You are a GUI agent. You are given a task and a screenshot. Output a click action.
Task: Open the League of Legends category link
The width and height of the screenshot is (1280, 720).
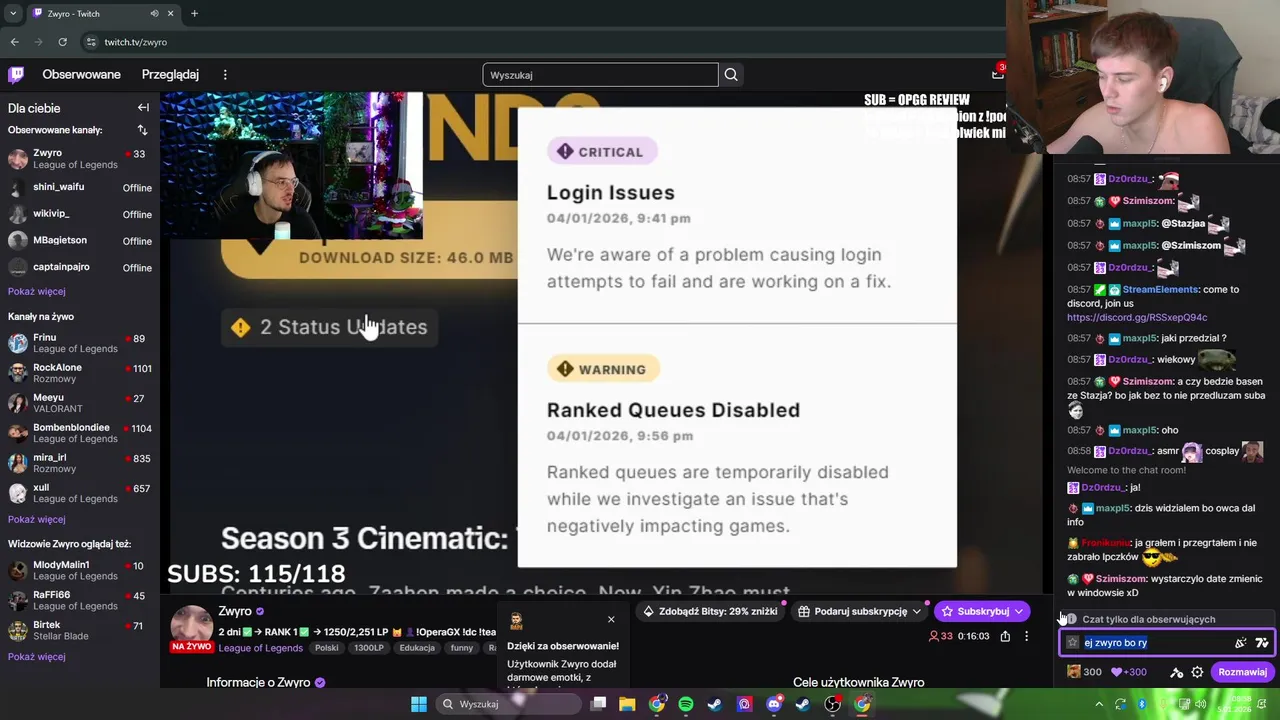pyautogui.click(x=261, y=648)
